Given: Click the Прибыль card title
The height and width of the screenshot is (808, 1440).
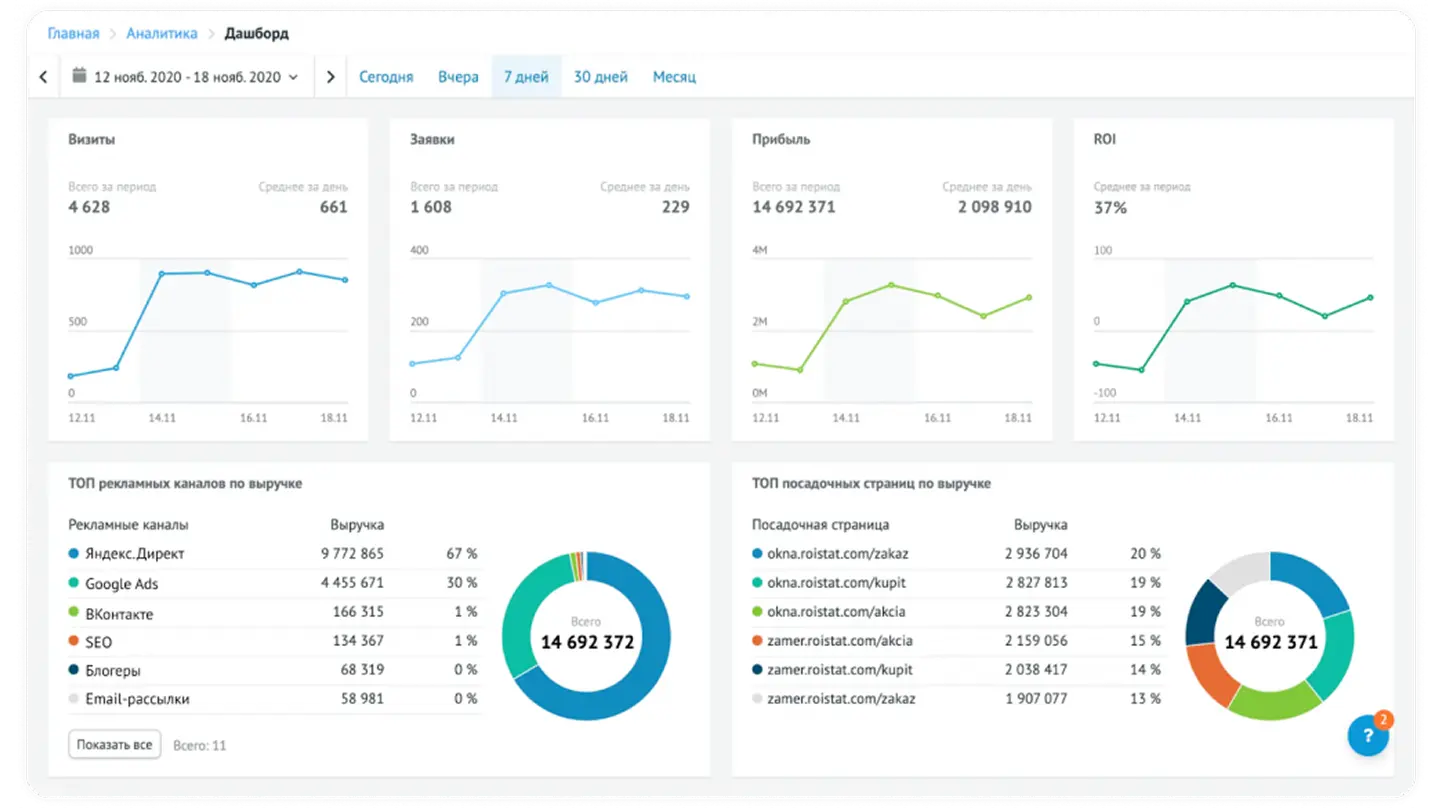Looking at the screenshot, I should (x=781, y=139).
